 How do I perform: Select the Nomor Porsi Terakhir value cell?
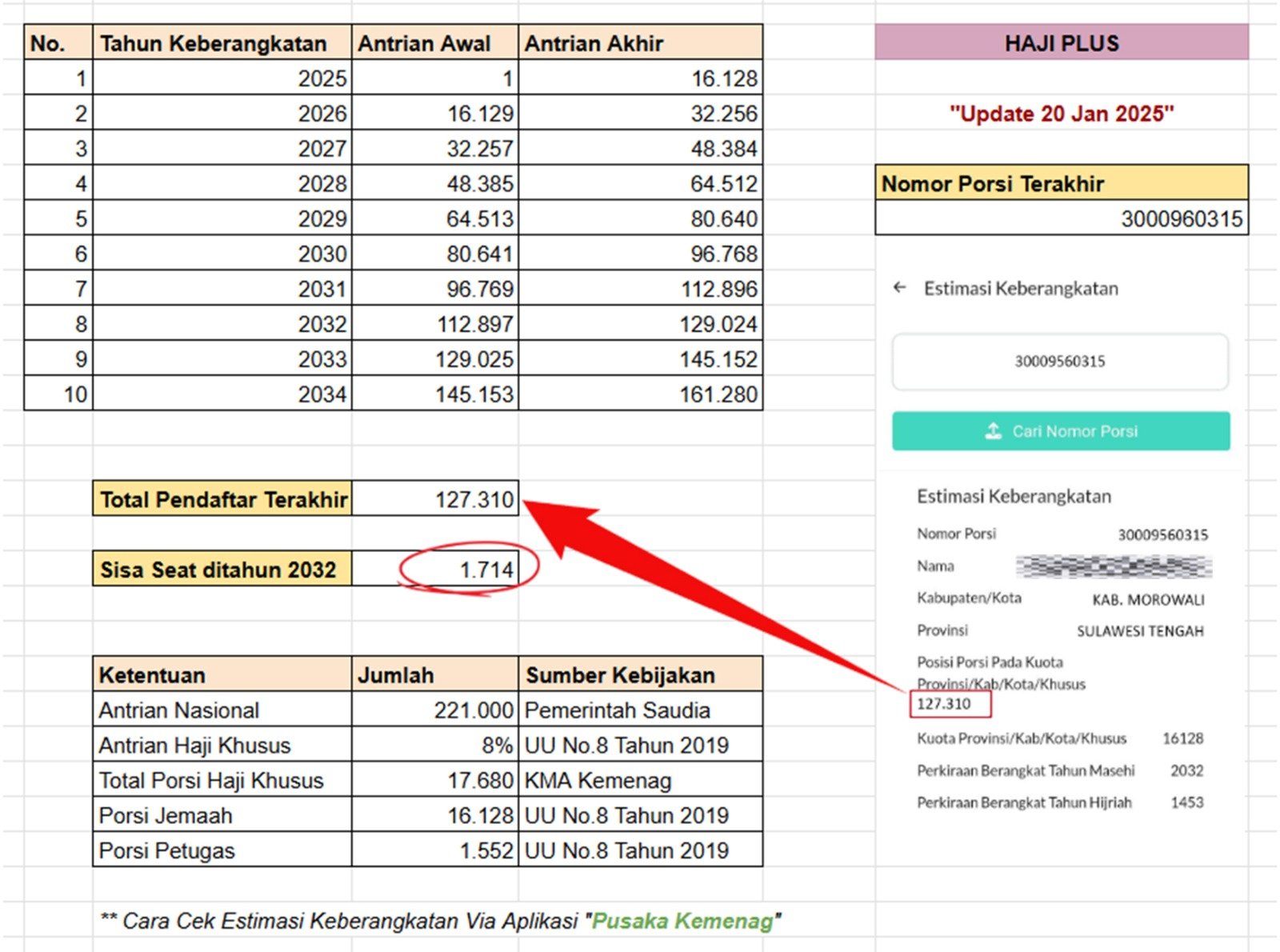[x=1061, y=218]
